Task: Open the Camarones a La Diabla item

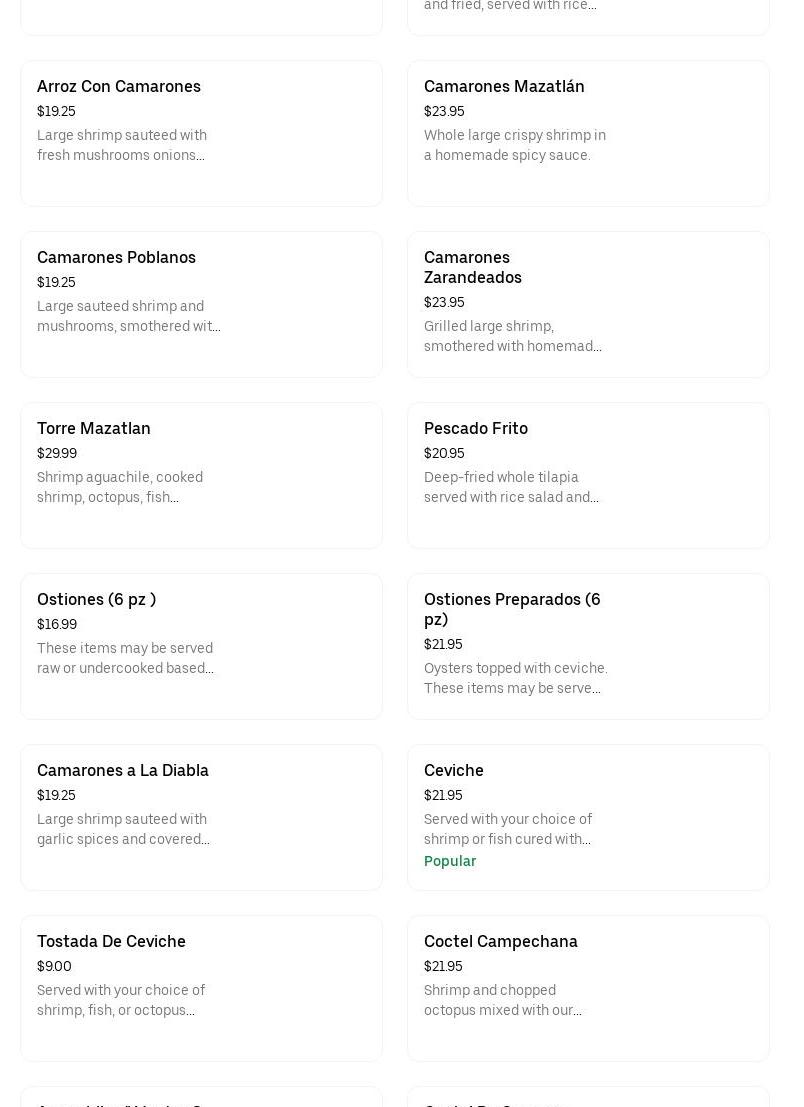Action: point(123,771)
